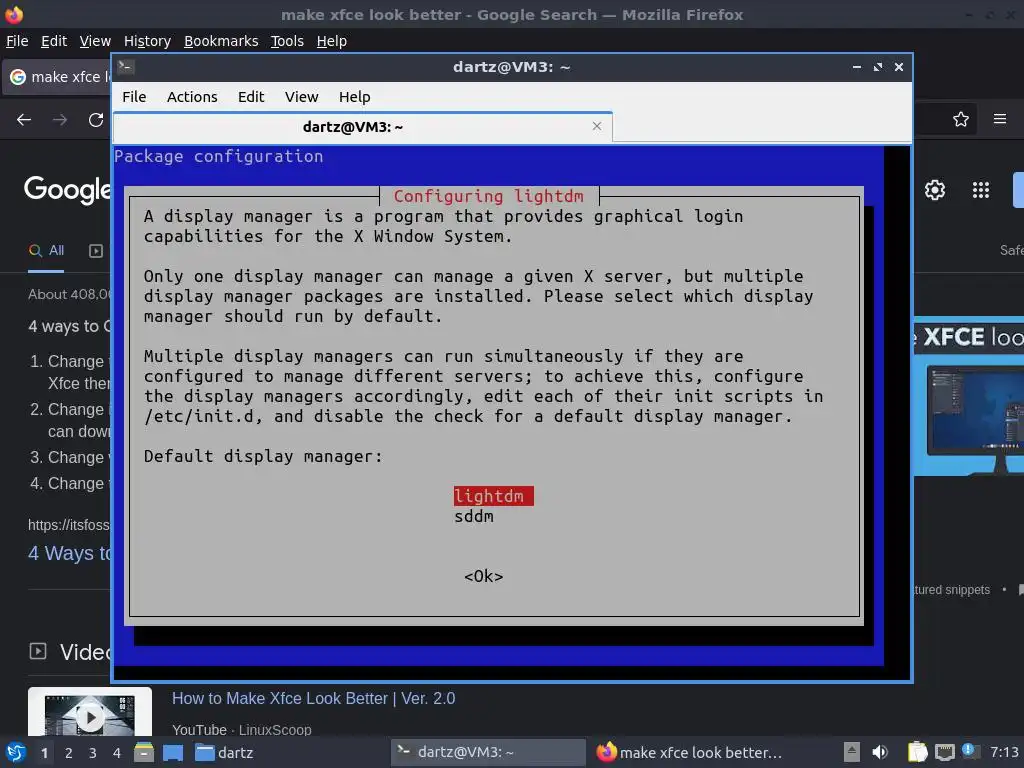1024x768 pixels.
Task: Switch to workspace 2 in the taskbar pager
Action: pos(69,753)
